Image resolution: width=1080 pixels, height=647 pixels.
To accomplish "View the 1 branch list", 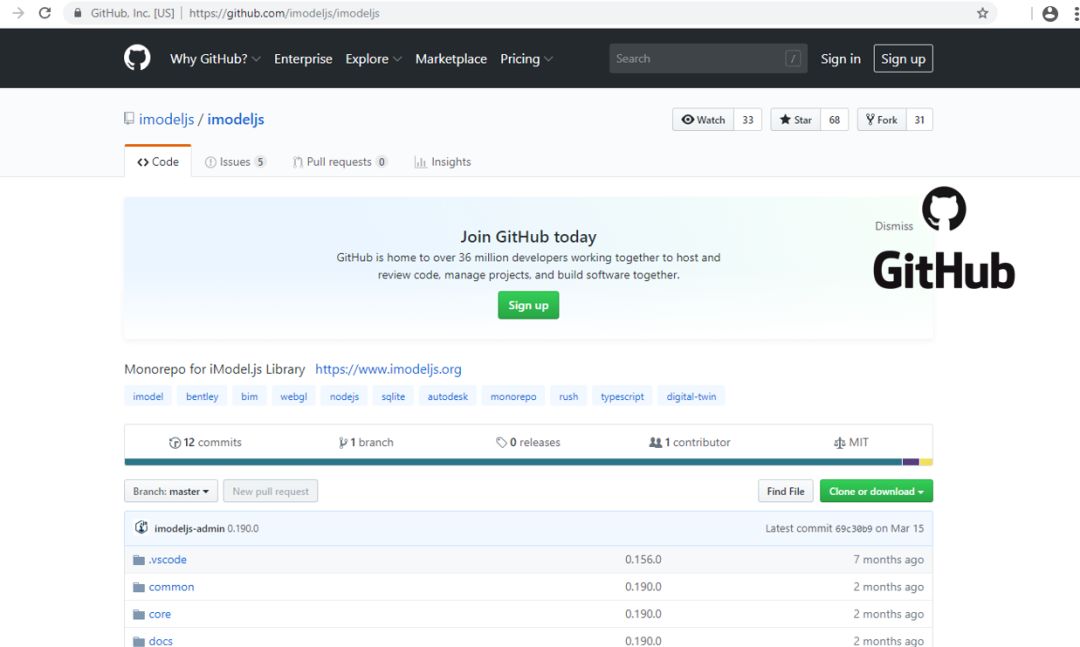I will point(366,442).
